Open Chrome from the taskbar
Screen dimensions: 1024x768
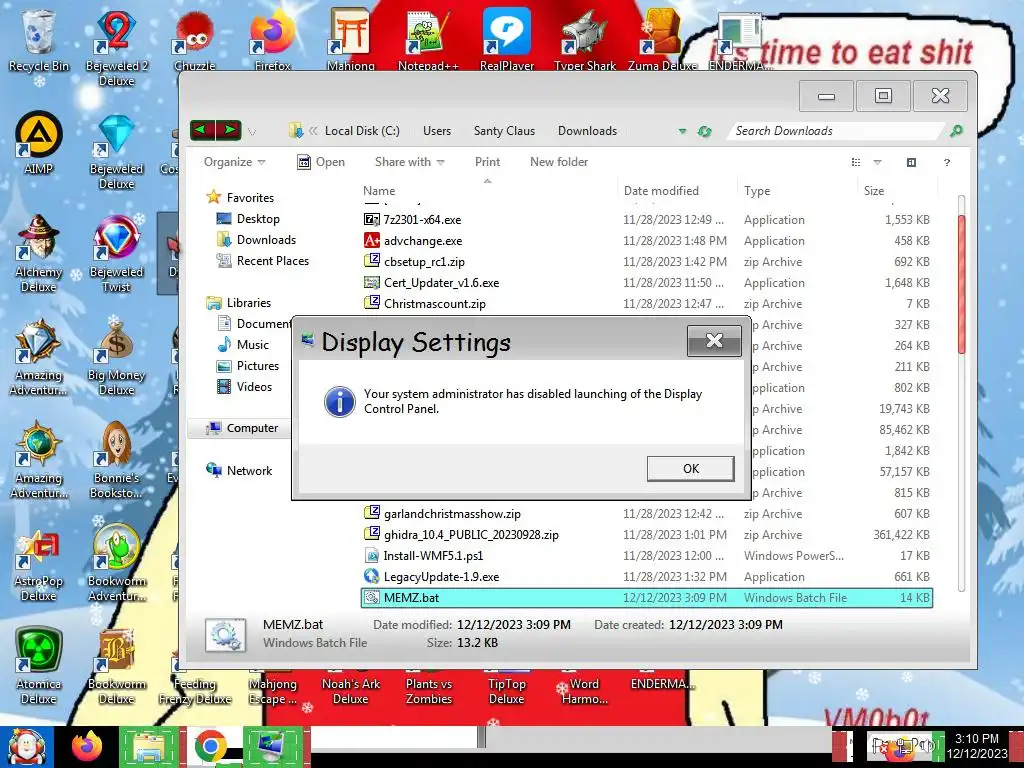click(210, 747)
